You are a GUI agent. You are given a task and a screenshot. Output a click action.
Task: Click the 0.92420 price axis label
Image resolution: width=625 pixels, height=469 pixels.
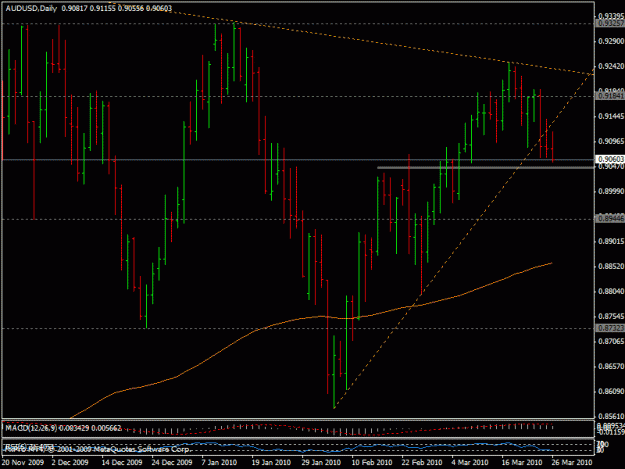[611, 66]
